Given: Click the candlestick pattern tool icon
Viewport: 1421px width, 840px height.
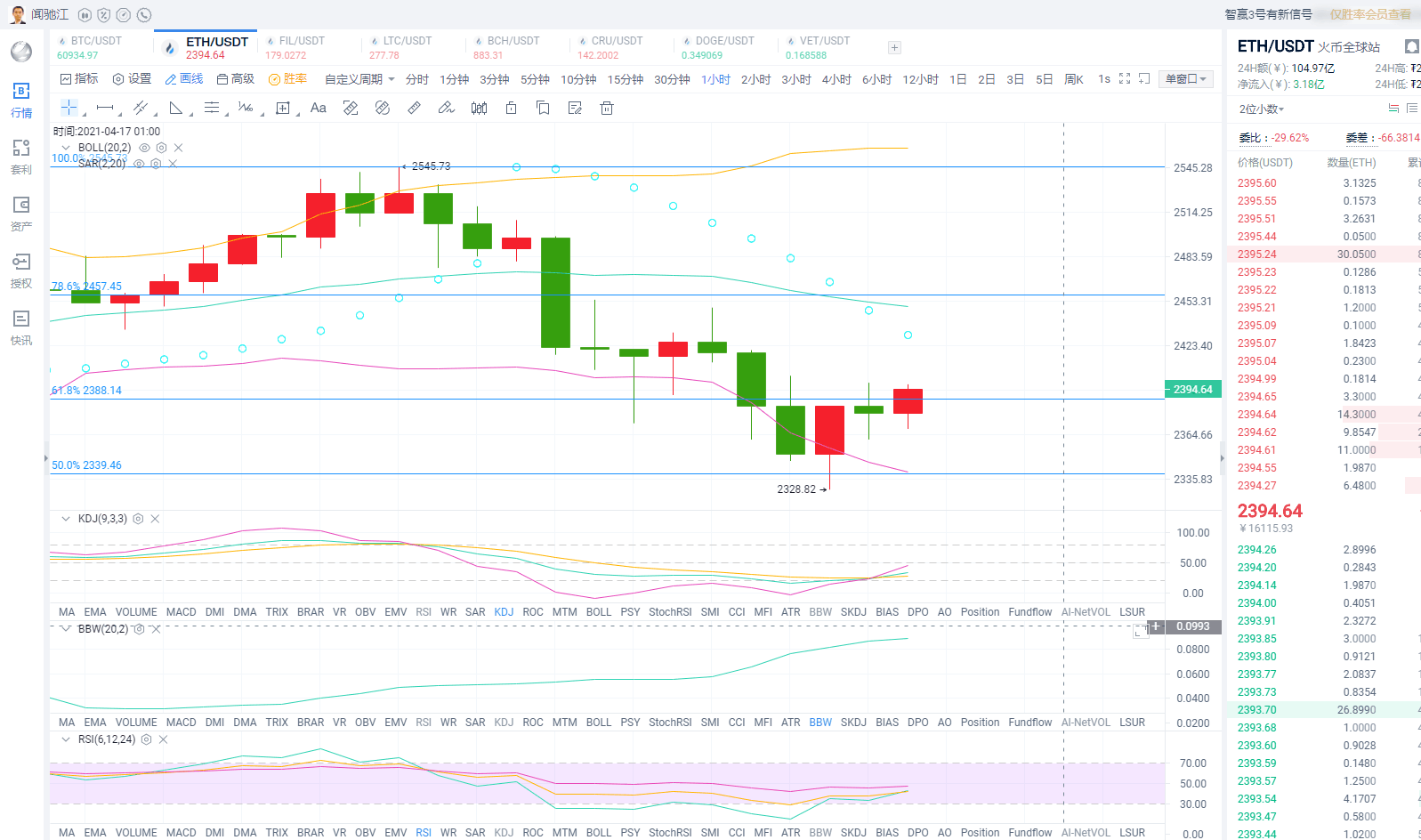Looking at the screenshot, I should point(479,108).
